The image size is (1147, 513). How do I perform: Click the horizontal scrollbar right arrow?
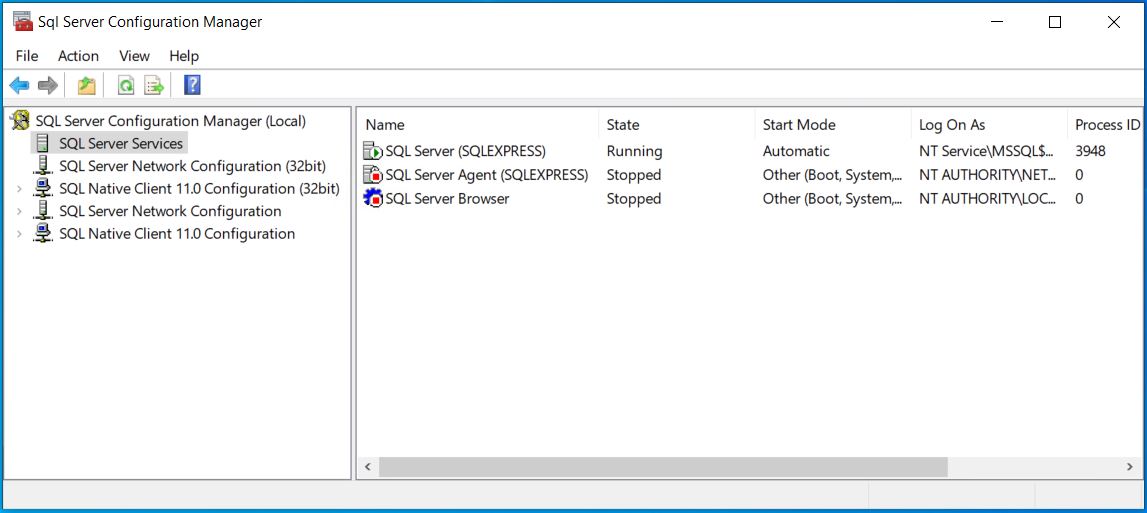pos(1130,466)
